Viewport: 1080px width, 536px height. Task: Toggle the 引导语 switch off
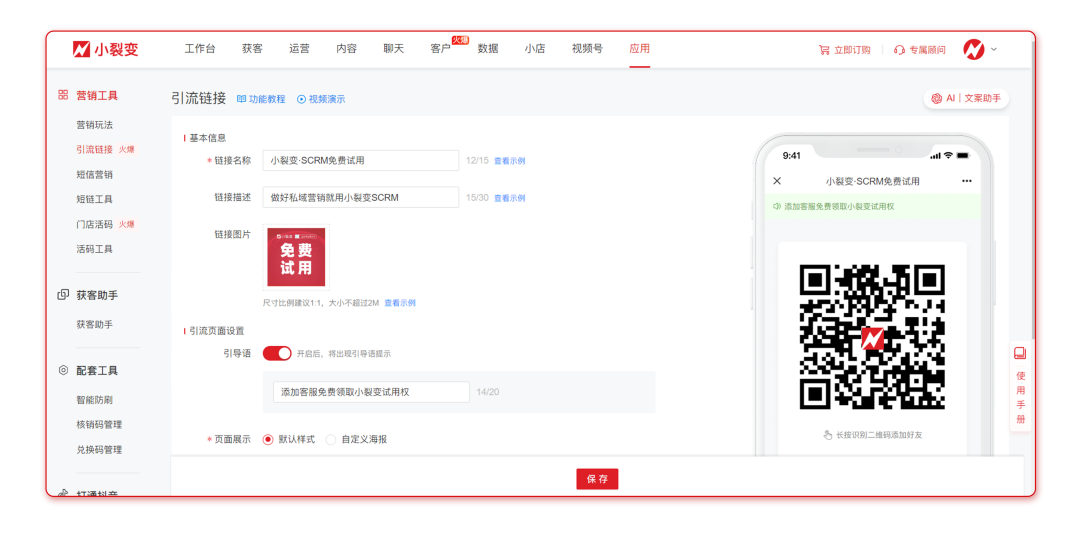(x=277, y=353)
